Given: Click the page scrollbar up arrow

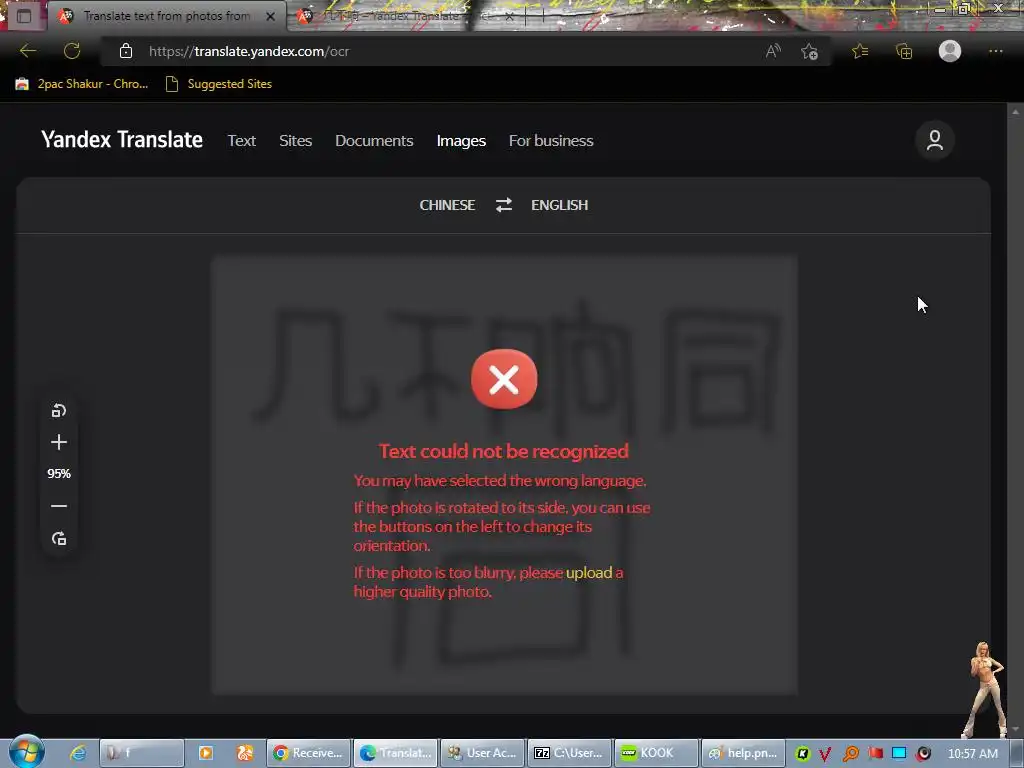Looking at the screenshot, I should click(x=1015, y=112).
